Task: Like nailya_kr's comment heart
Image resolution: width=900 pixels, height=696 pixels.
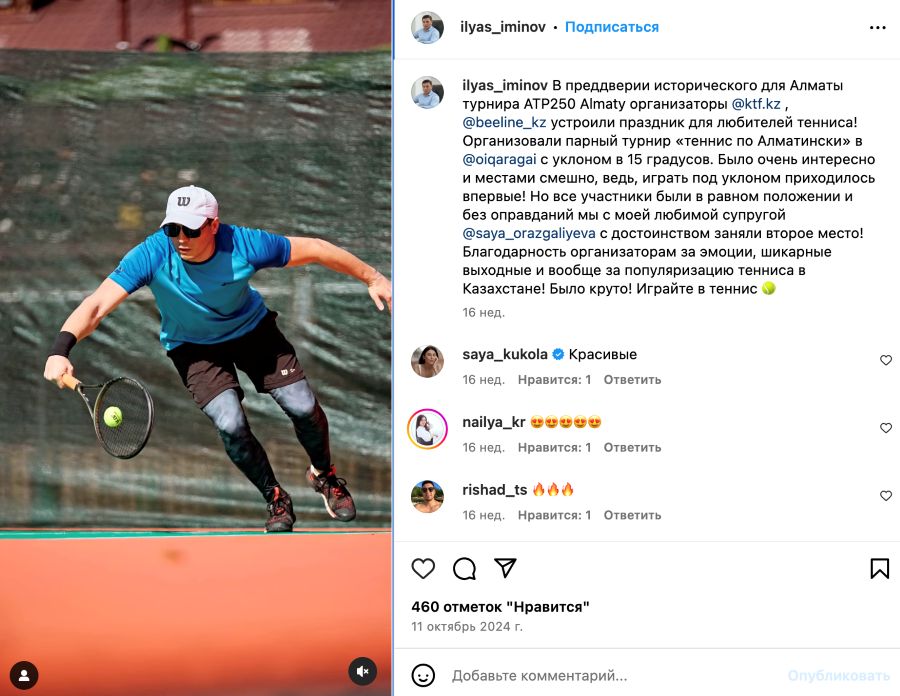Action: (886, 427)
